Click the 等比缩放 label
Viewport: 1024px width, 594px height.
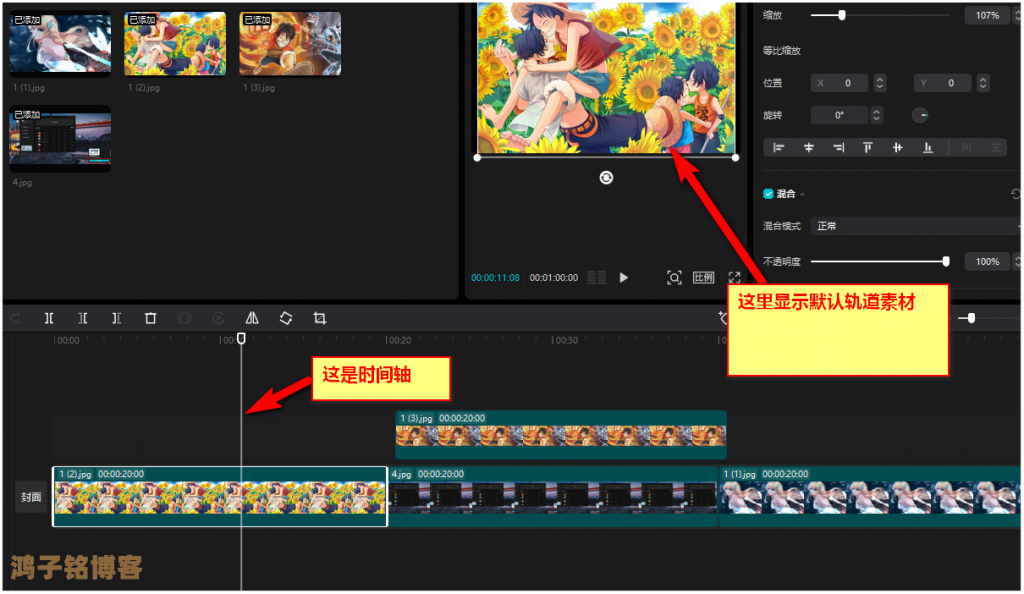782,50
